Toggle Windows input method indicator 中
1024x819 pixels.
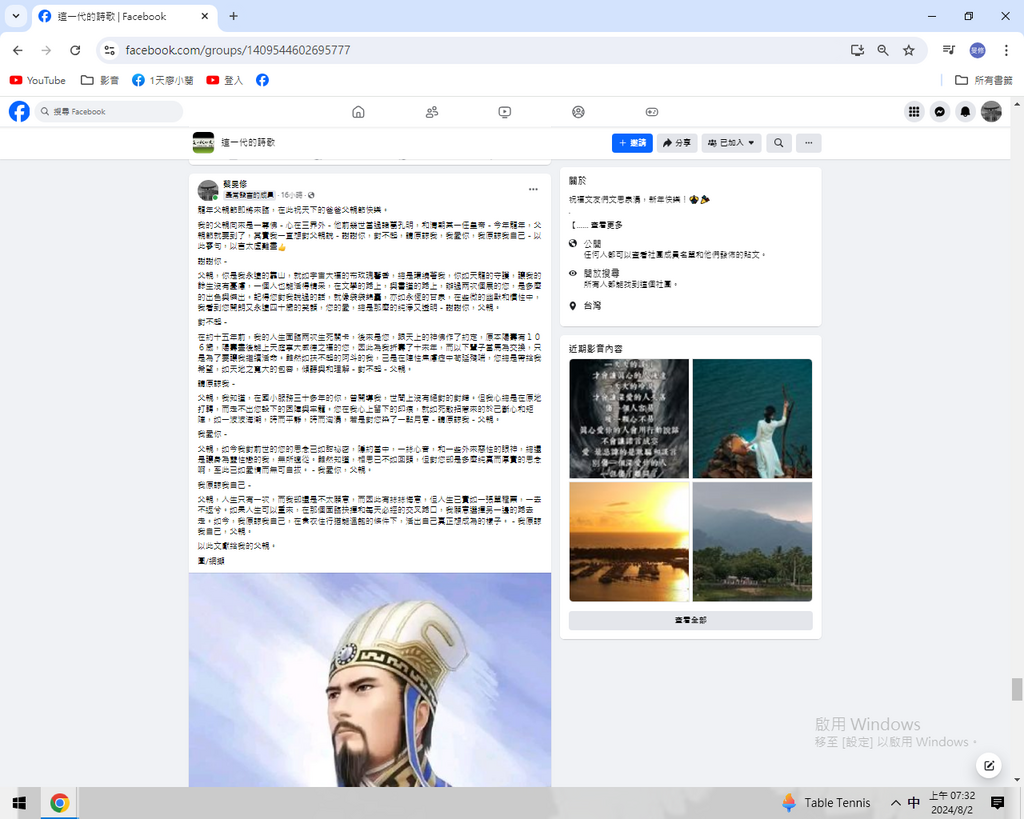tap(914, 803)
